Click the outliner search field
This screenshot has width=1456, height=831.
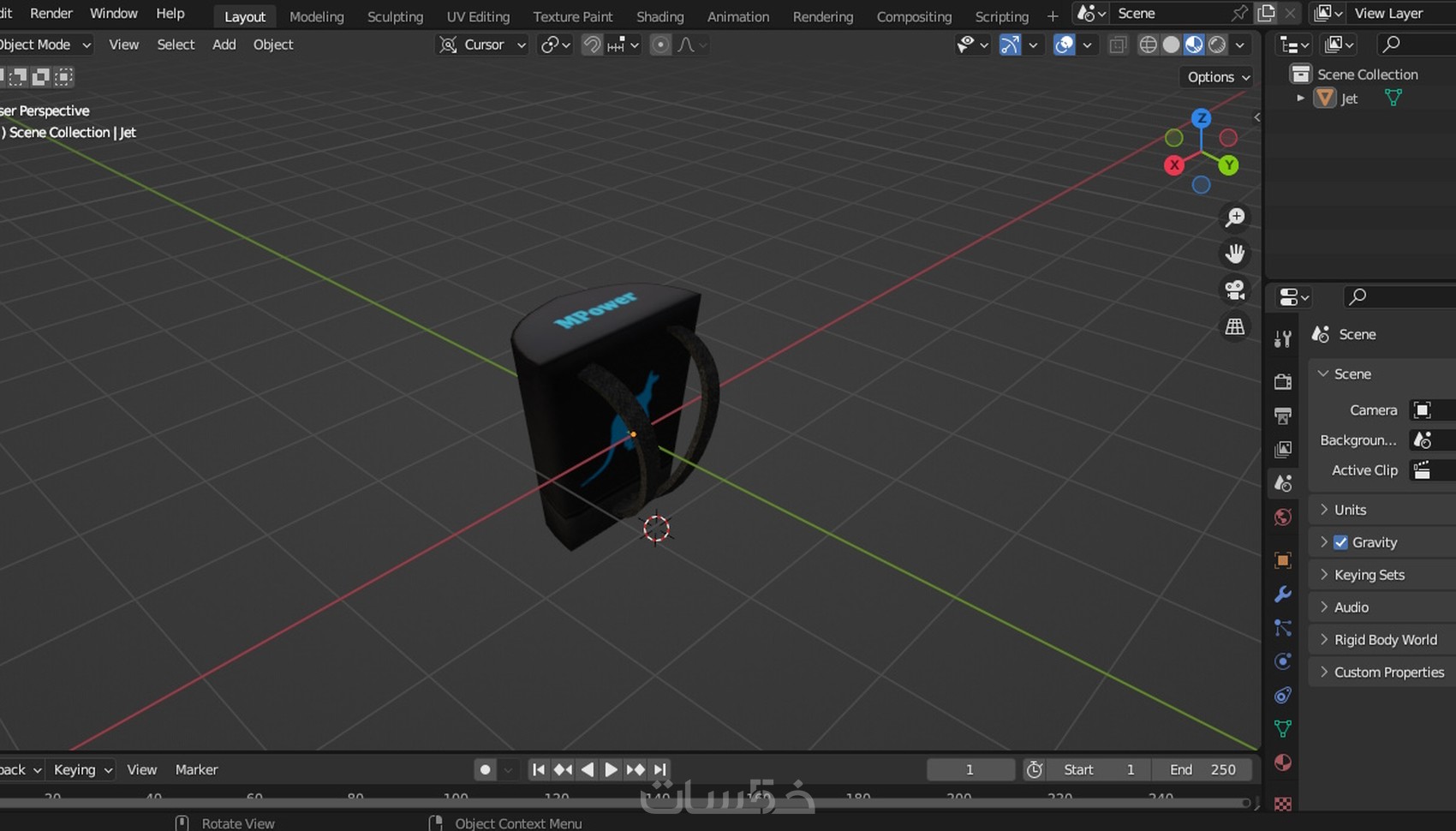click(x=1417, y=44)
